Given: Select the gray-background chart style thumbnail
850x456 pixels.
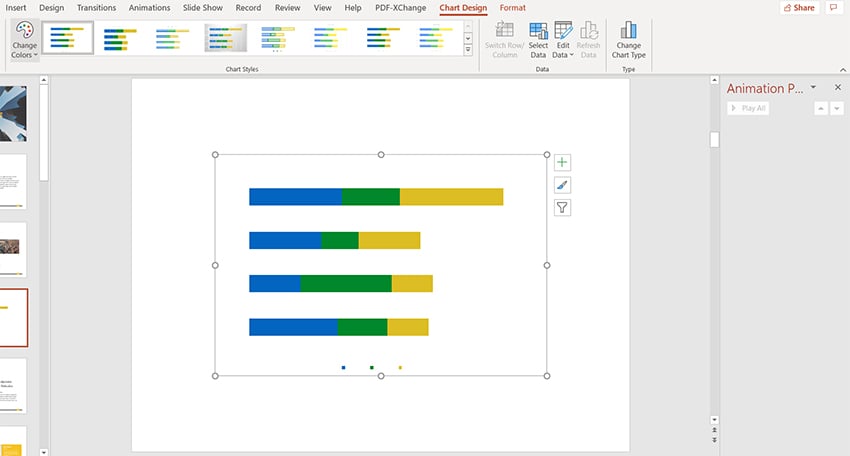Looking at the screenshot, I should click(224, 38).
